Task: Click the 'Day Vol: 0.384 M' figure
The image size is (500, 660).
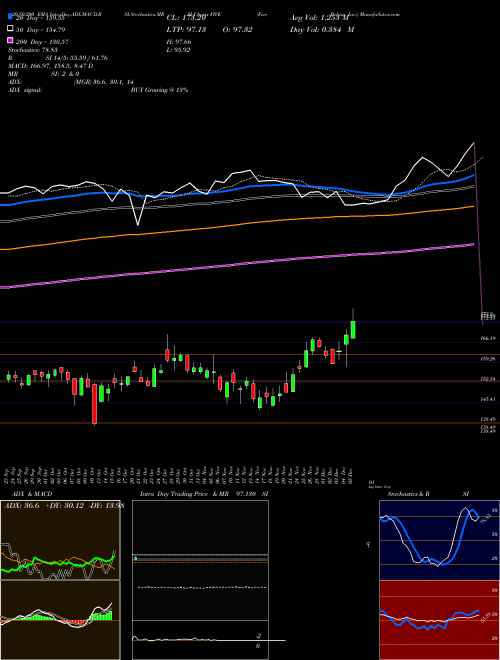Action: [322, 29]
